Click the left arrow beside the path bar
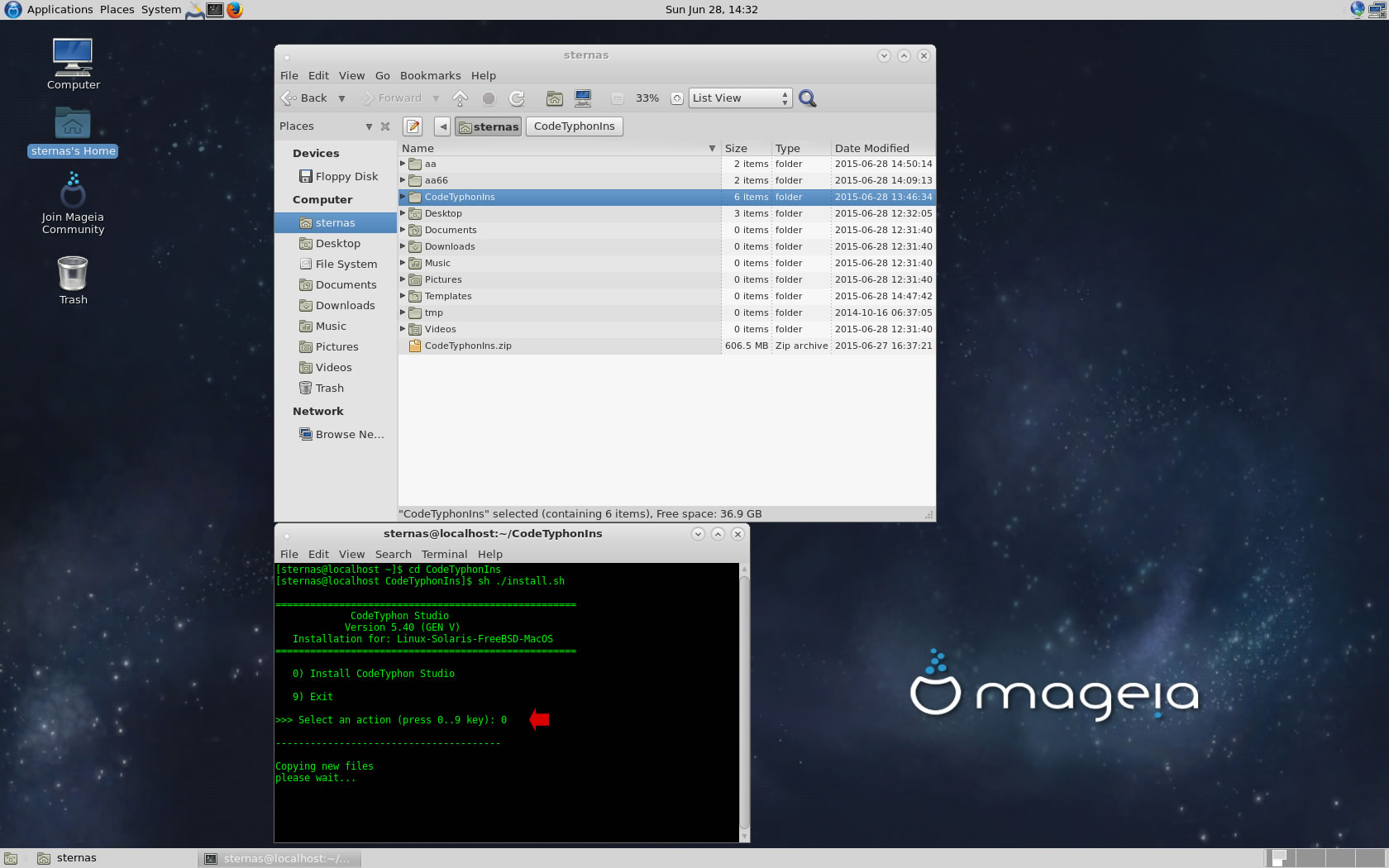This screenshot has height=868, width=1389. (x=443, y=126)
